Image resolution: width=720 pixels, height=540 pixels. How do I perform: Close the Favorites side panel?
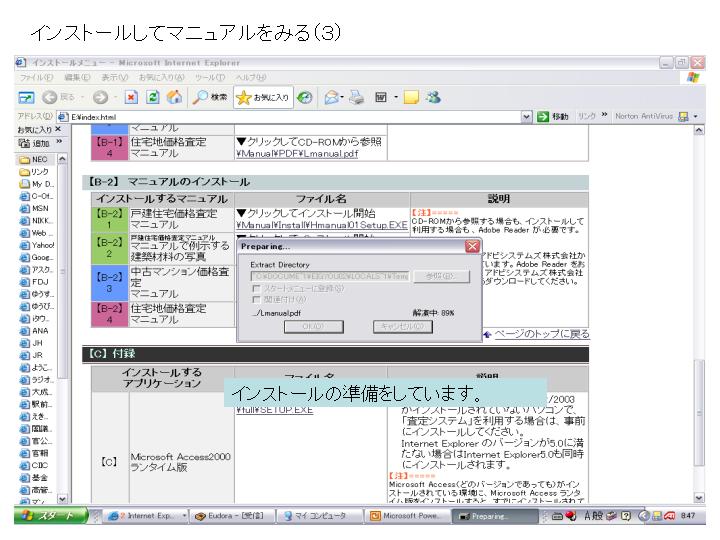click(x=58, y=129)
